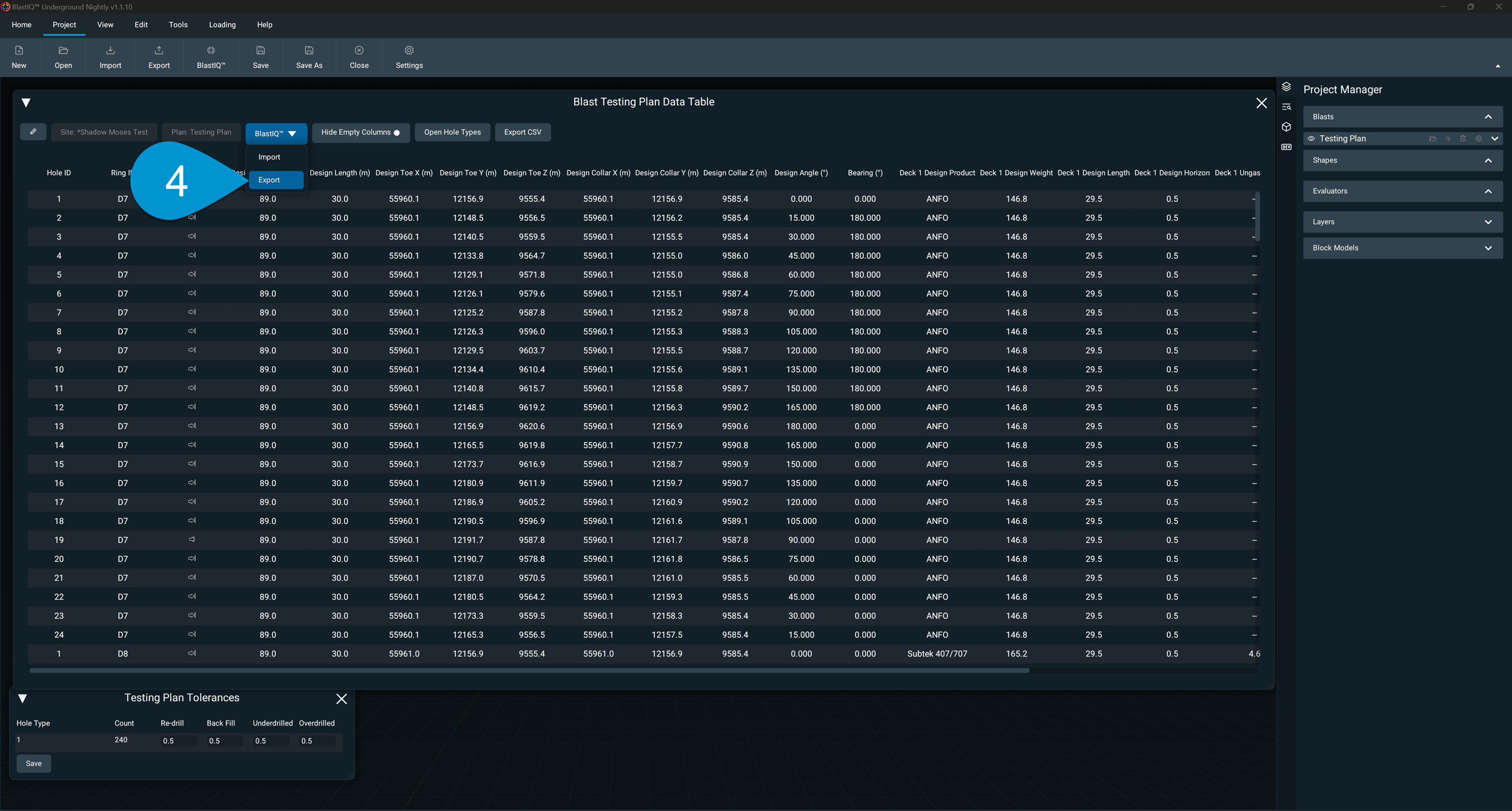Click the Hole ID column header

(x=59, y=173)
